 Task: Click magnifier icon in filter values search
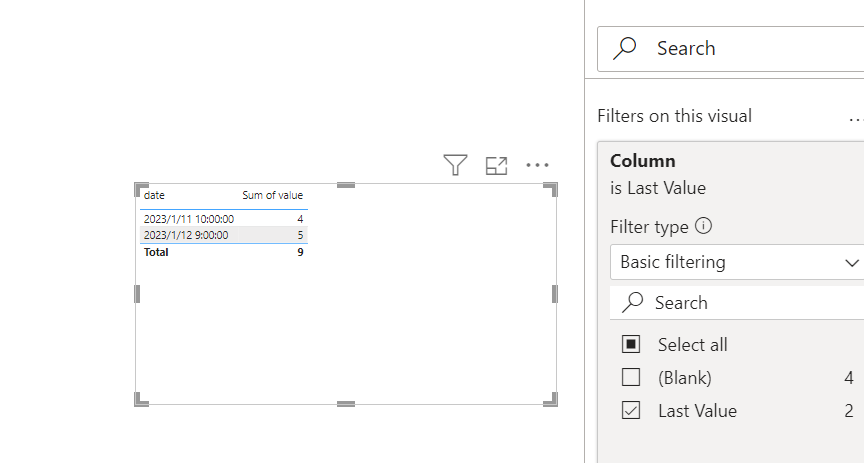(632, 302)
